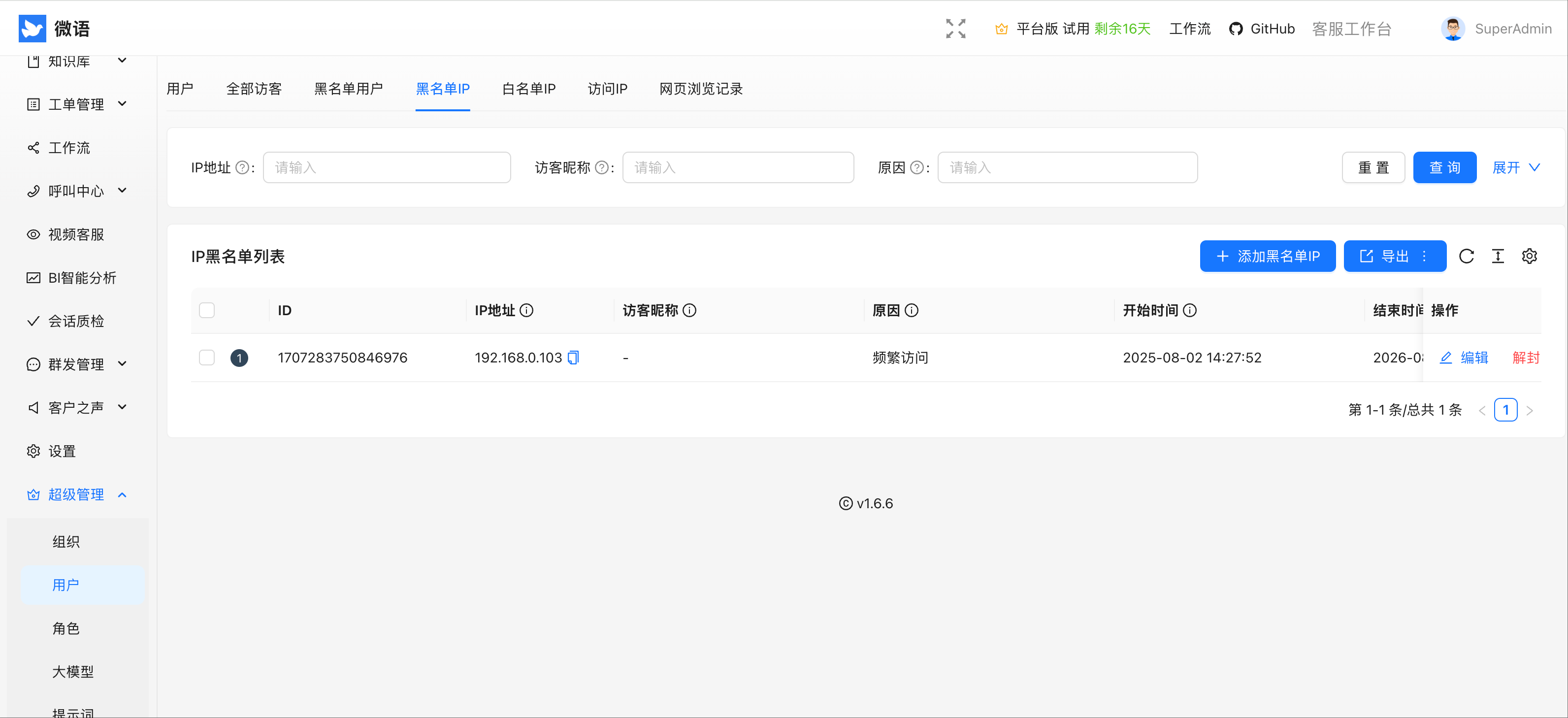Focus the 访客昵称 input field

[x=738, y=167]
